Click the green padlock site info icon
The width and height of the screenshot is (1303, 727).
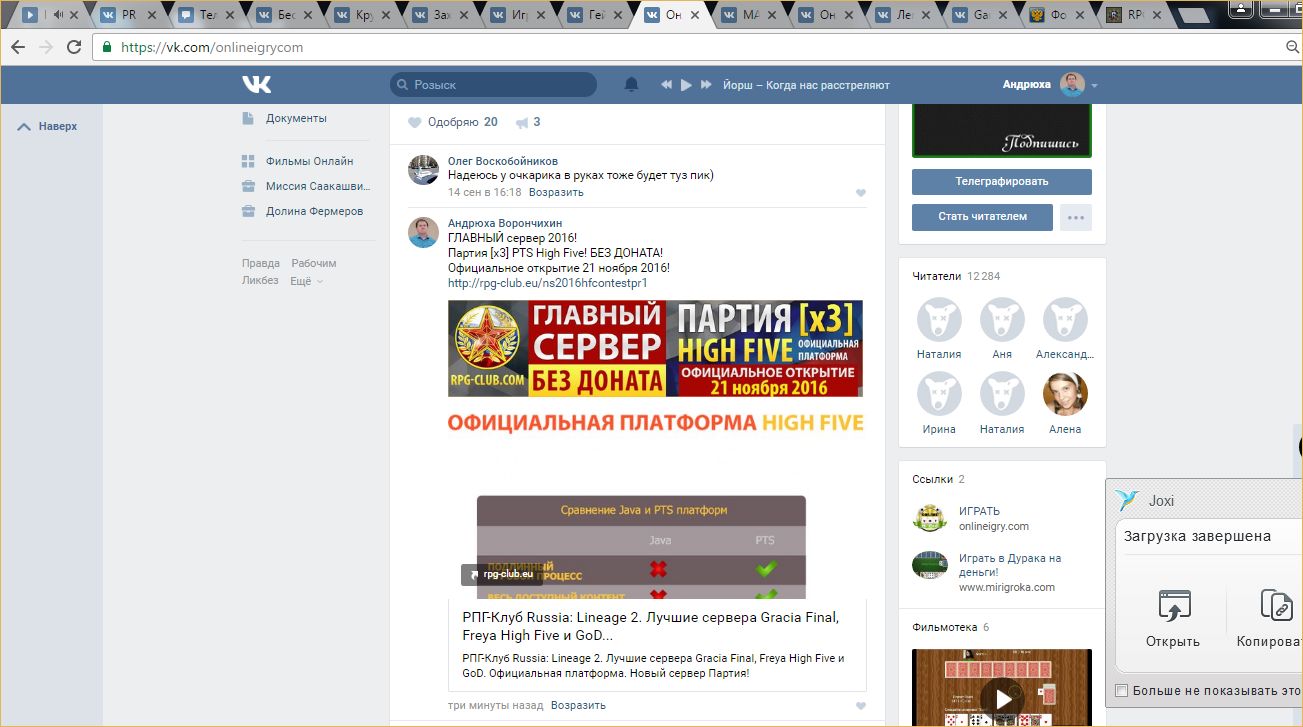click(x=107, y=47)
